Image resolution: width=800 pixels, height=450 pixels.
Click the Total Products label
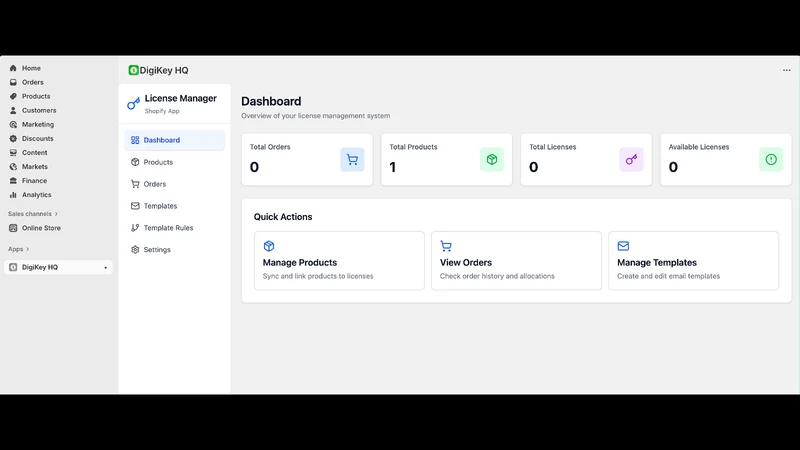click(x=413, y=147)
